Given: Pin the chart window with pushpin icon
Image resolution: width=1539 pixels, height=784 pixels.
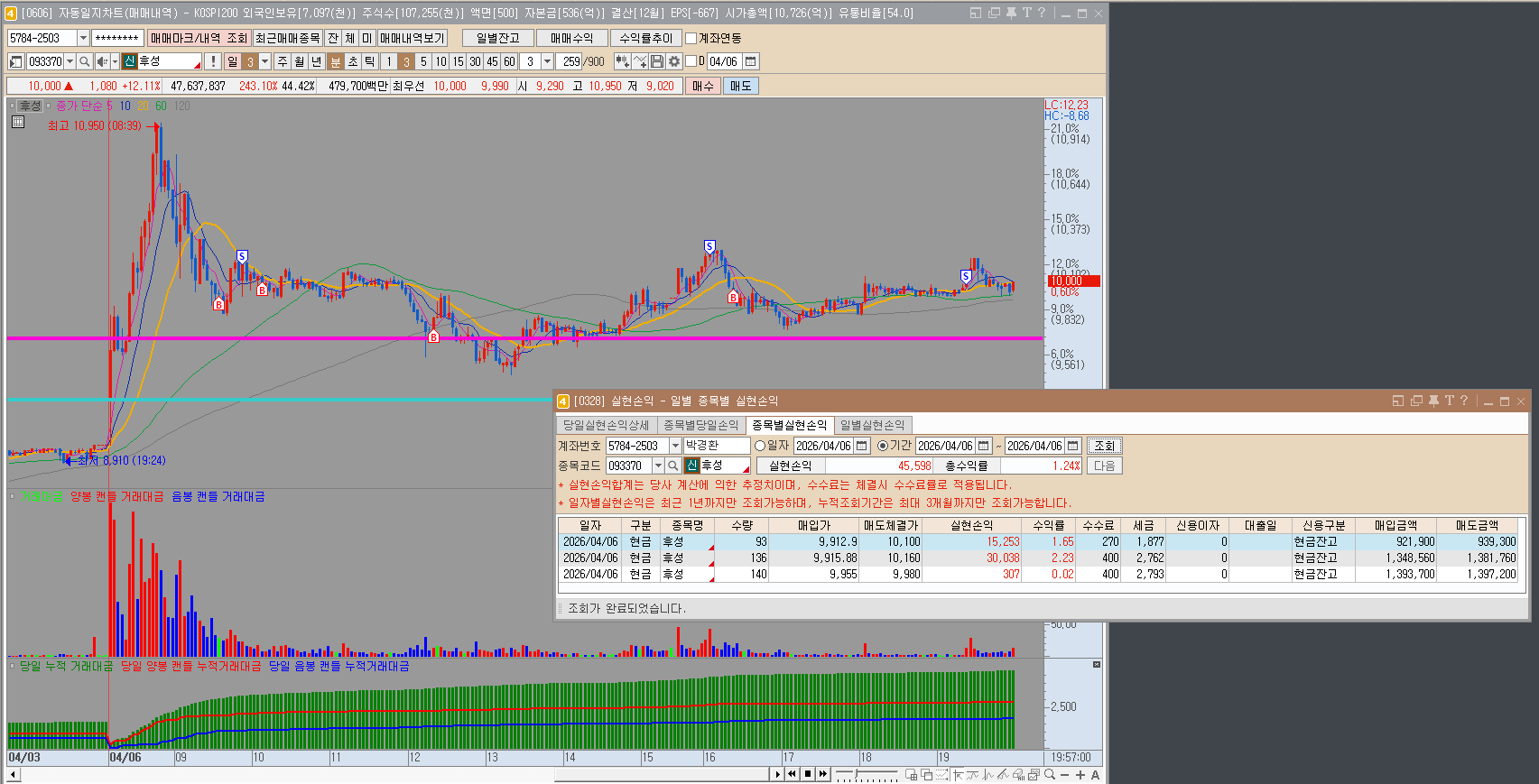Looking at the screenshot, I should tap(1011, 13).
